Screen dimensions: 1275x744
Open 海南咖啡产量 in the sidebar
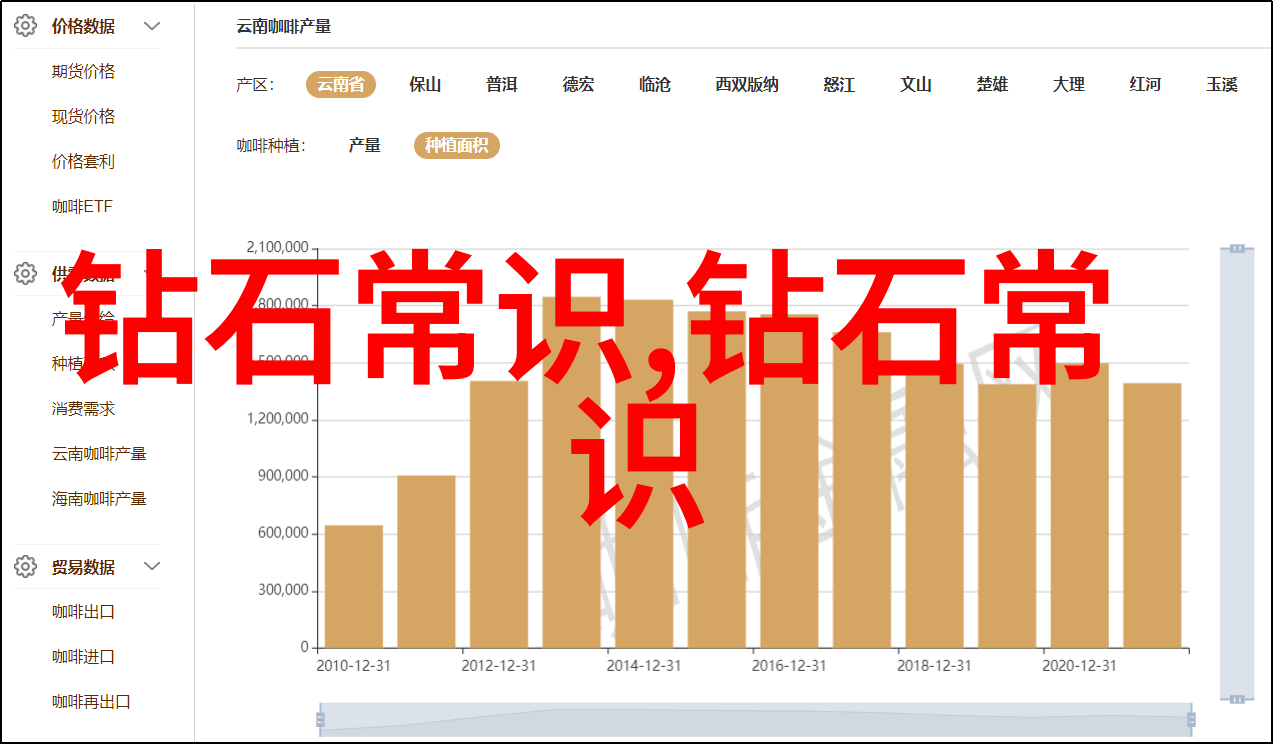pyautogui.click(x=100, y=498)
